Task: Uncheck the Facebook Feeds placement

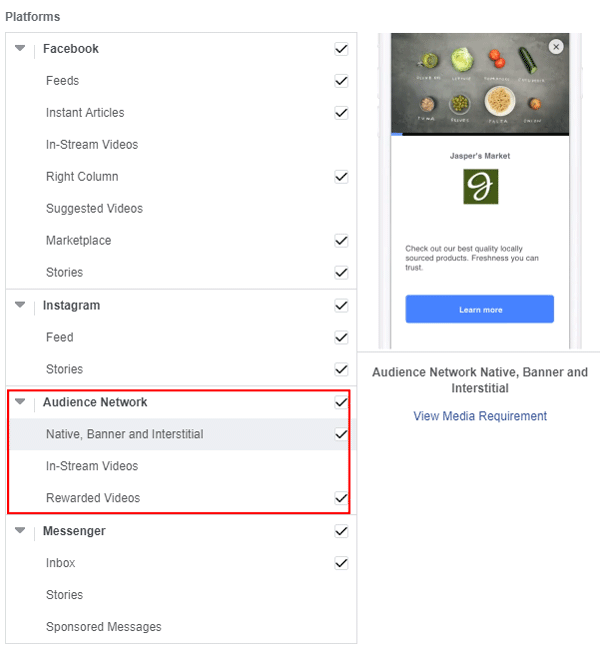Action: [x=341, y=81]
